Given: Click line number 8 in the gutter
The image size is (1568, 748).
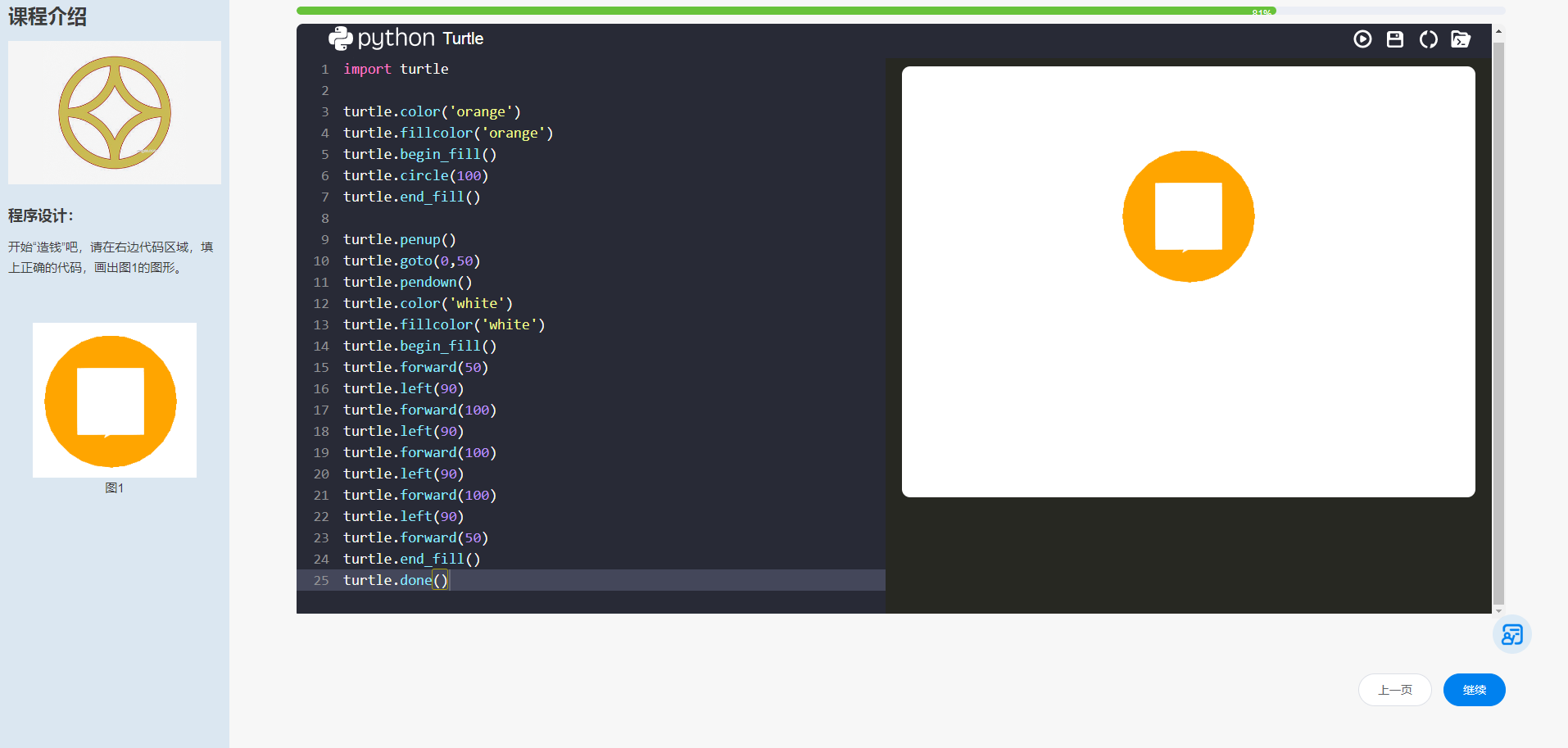Looking at the screenshot, I should (325, 218).
